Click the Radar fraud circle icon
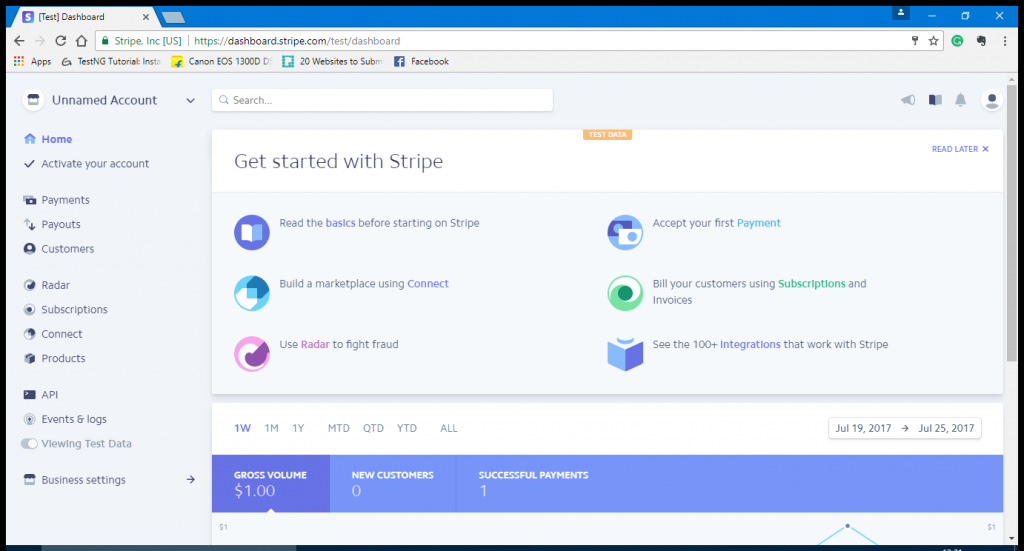 252,354
